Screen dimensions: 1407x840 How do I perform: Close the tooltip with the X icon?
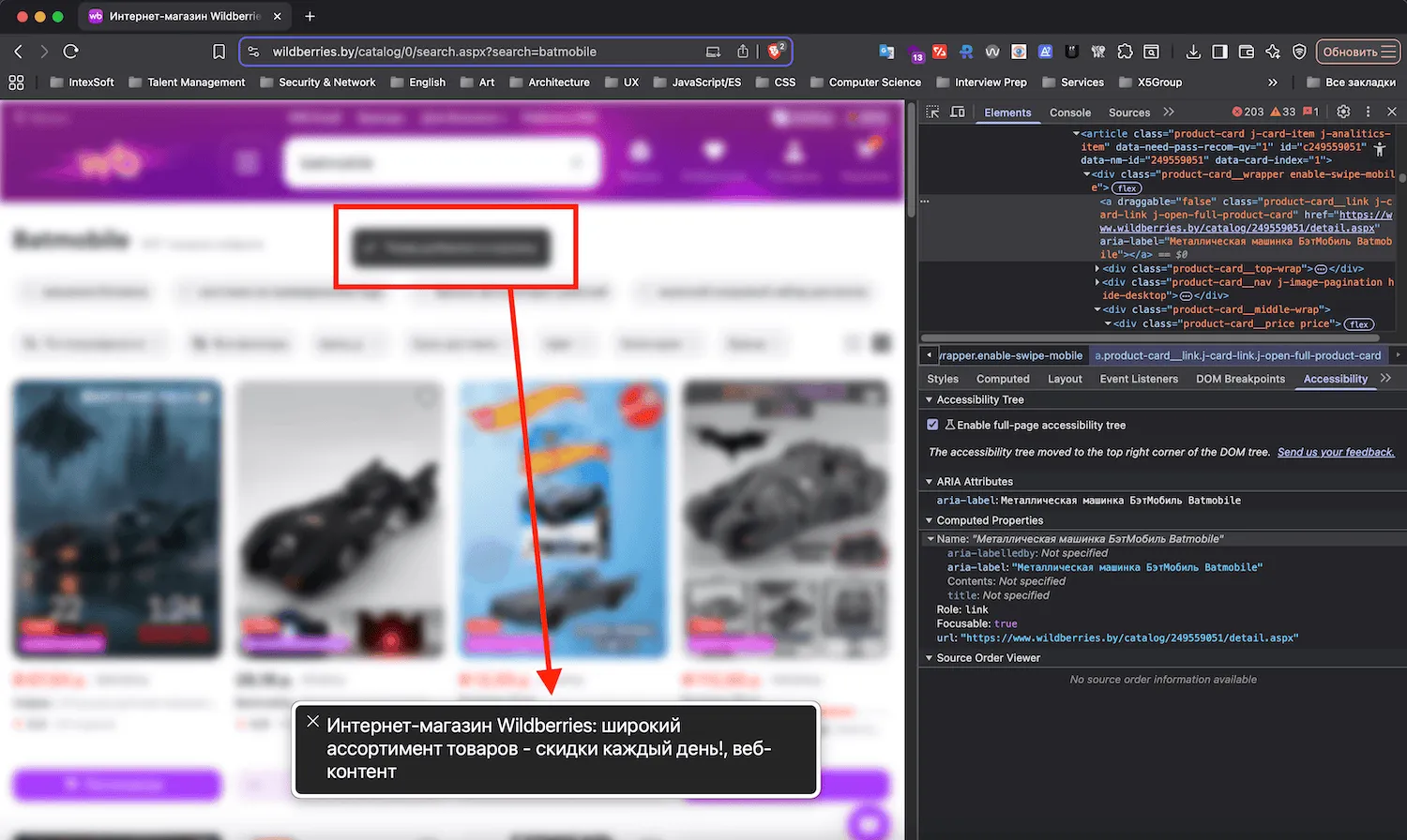[x=313, y=722]
